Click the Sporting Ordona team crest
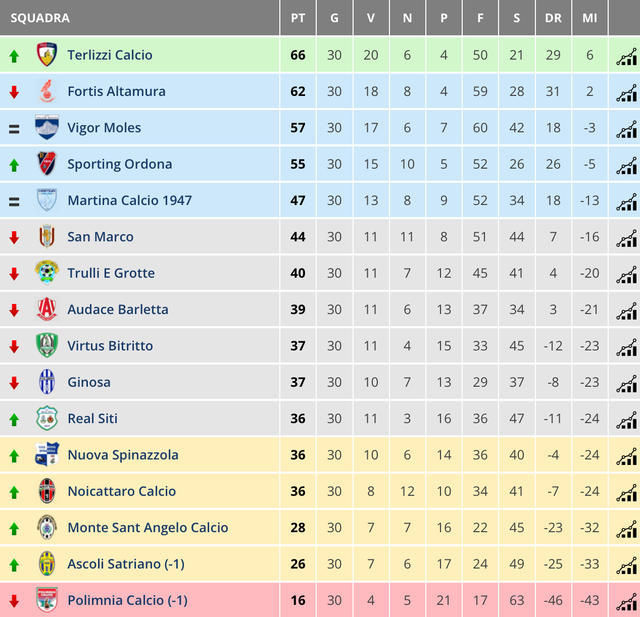Image resolution: width=640 pixels, height=617 pixels. pos(47,164)
